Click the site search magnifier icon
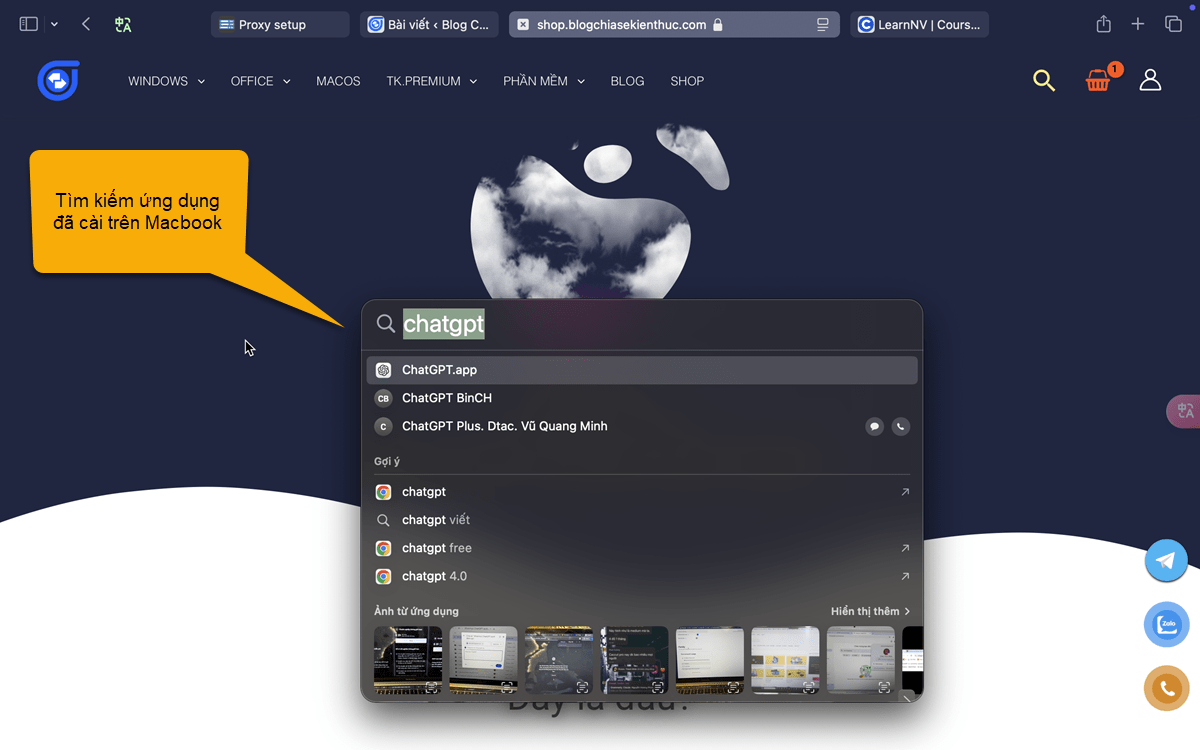 click(x=1044, y=81)
